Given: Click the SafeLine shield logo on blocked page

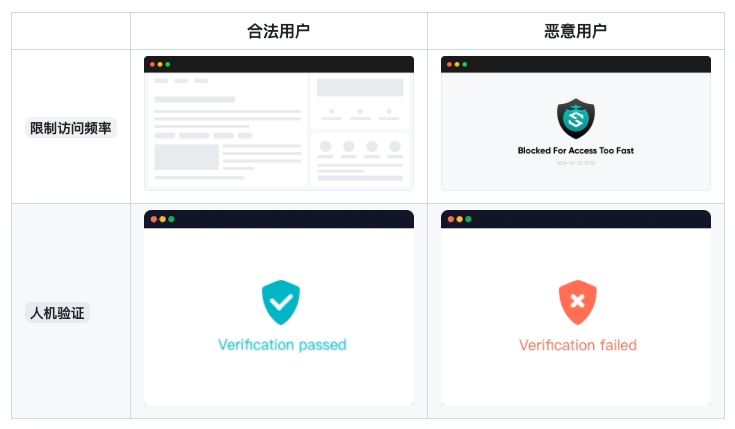Looking at the screenshot, I should (576, 119).
